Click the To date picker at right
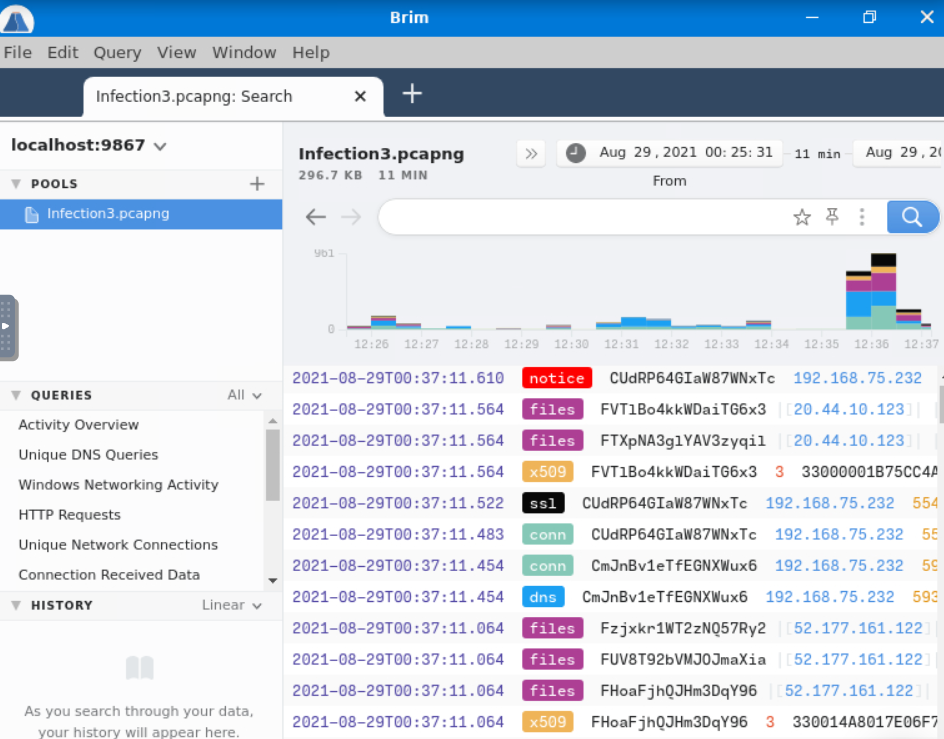 (899, 153)
